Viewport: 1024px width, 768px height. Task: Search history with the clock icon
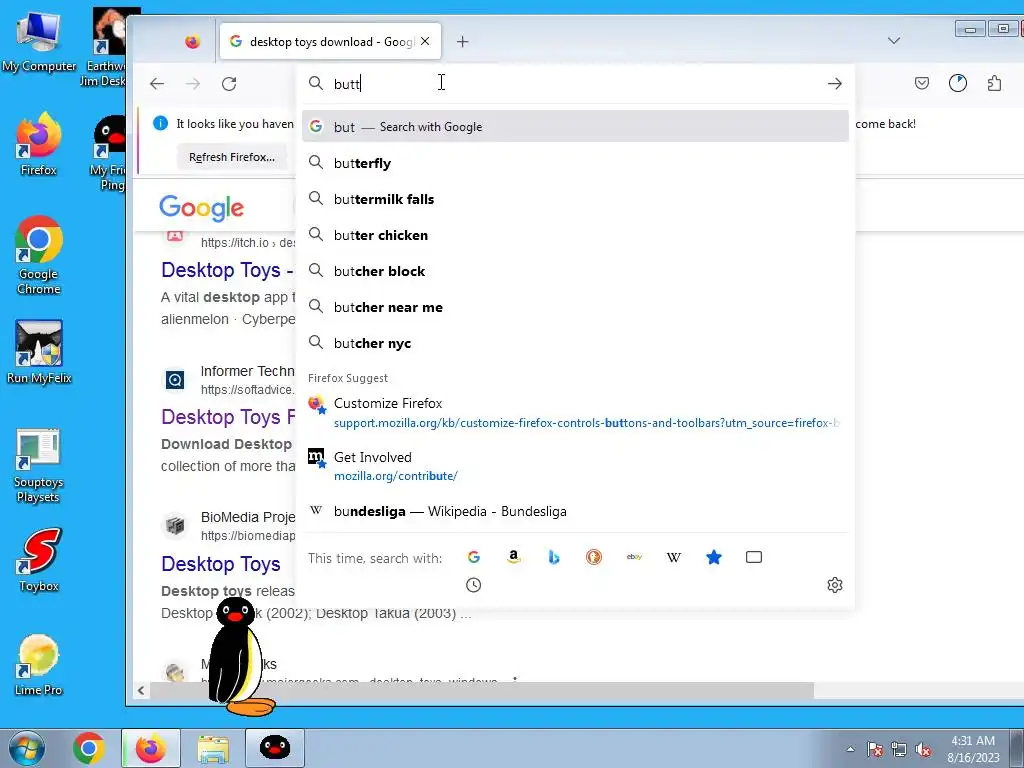(473, 585)
